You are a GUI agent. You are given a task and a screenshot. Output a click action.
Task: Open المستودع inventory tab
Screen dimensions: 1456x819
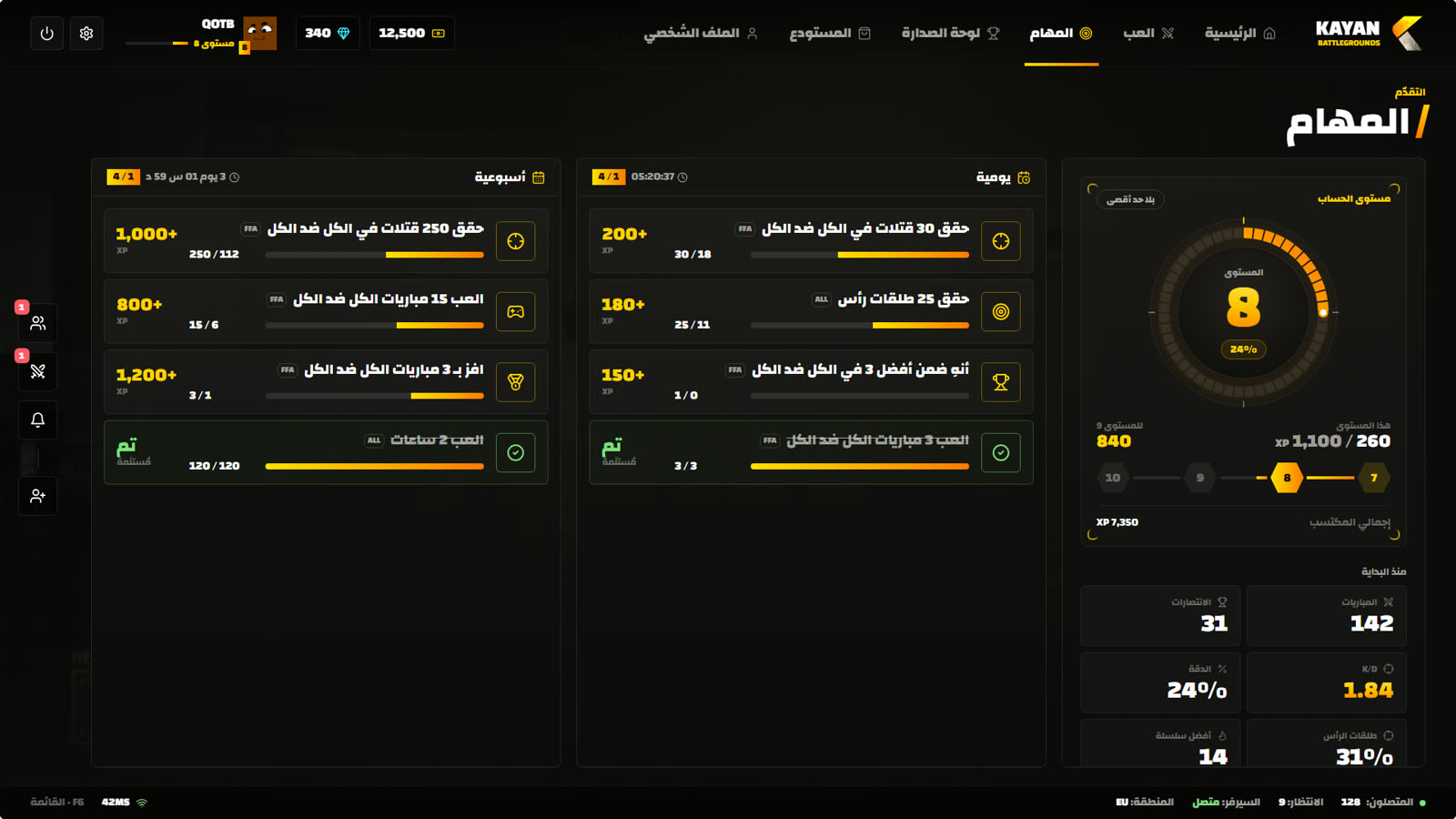pyautogui.click(x=830, y=33)
